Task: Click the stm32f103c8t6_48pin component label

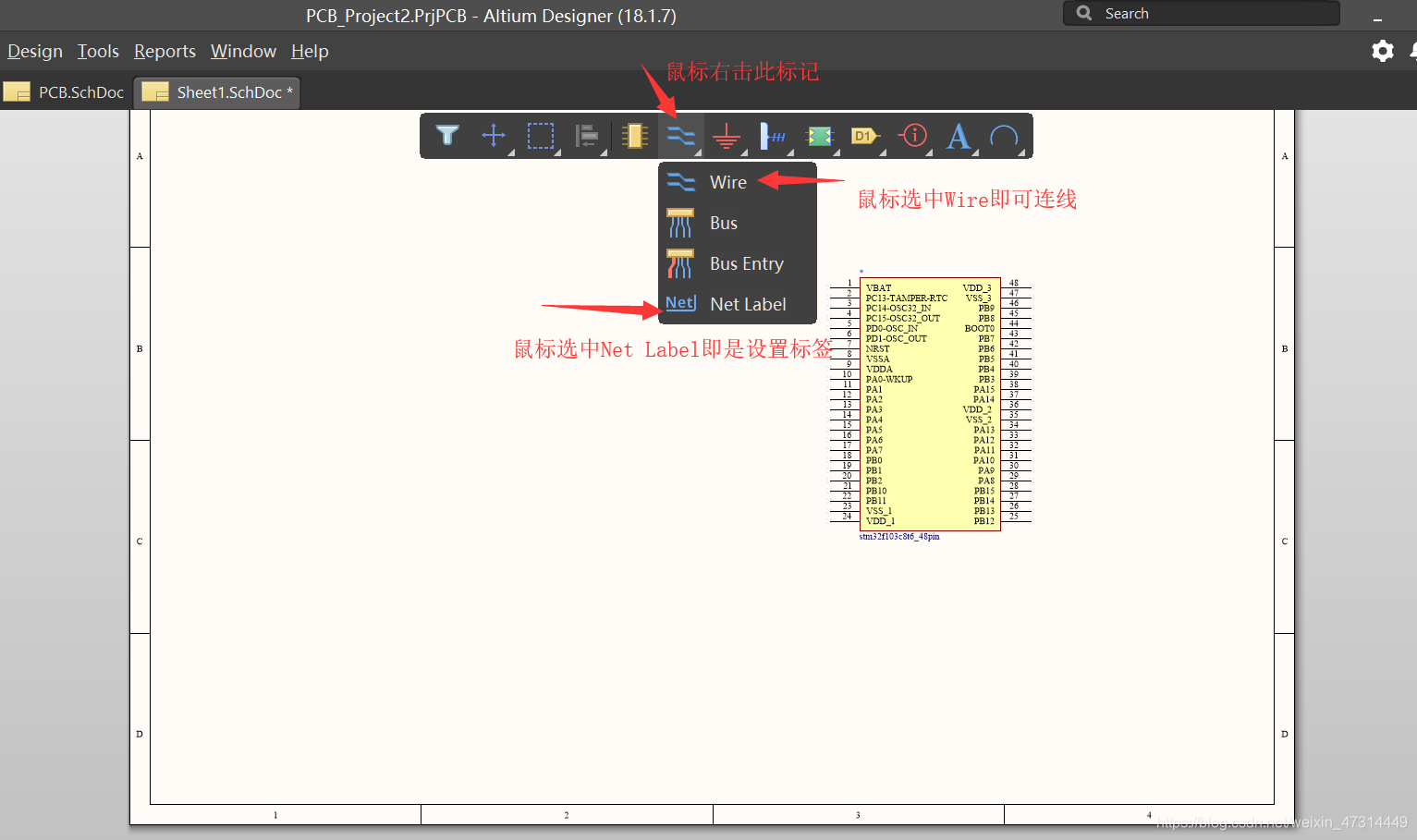Action: (x=899, y=536)
